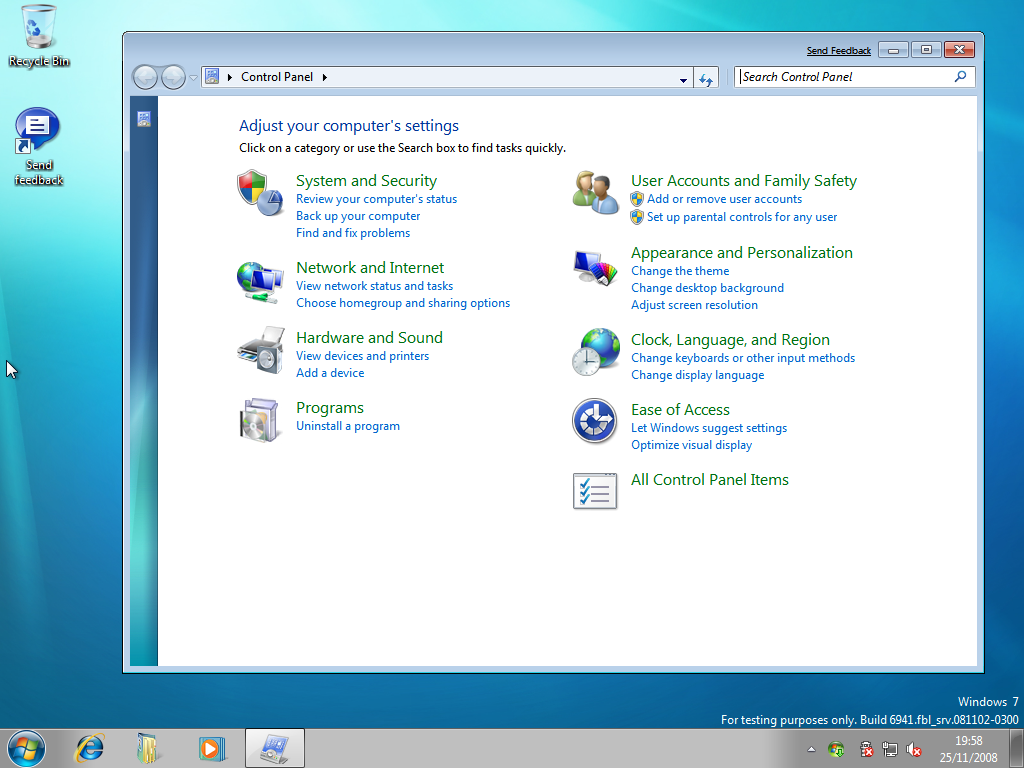Click the Search Control Panel box

coord(845,77)
